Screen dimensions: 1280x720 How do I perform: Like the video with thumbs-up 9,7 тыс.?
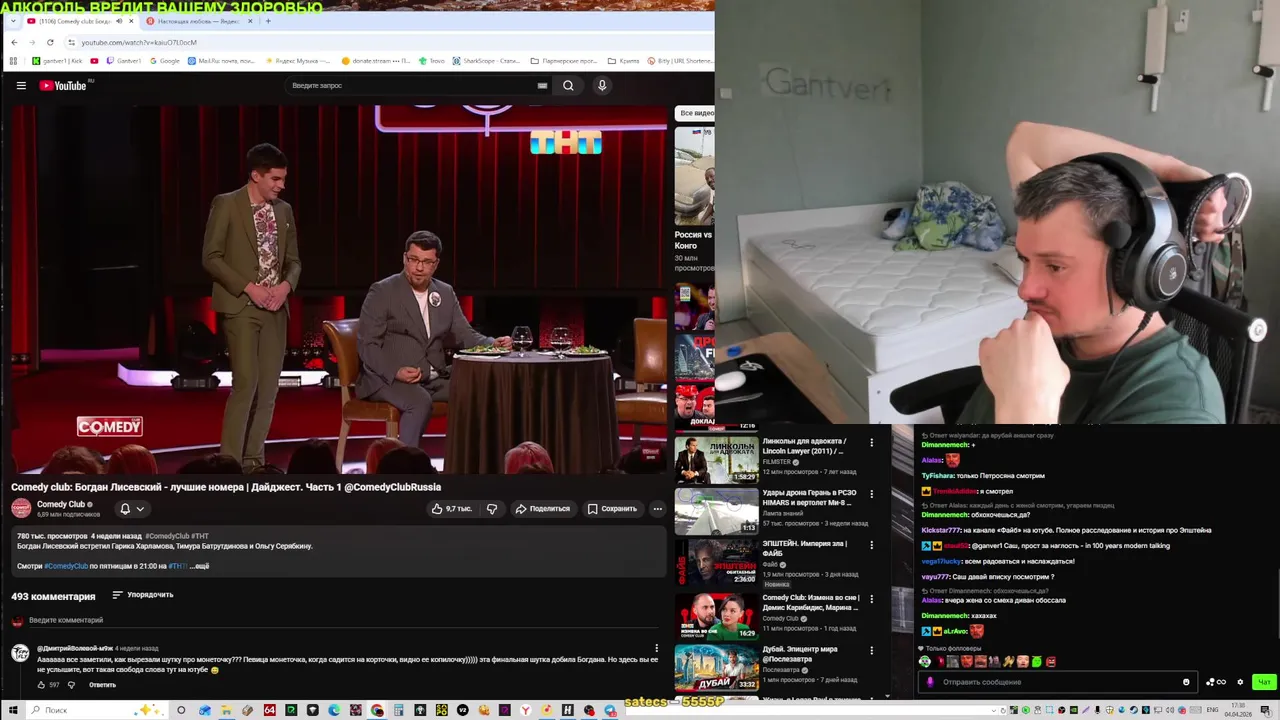click(x=452, y=509)
